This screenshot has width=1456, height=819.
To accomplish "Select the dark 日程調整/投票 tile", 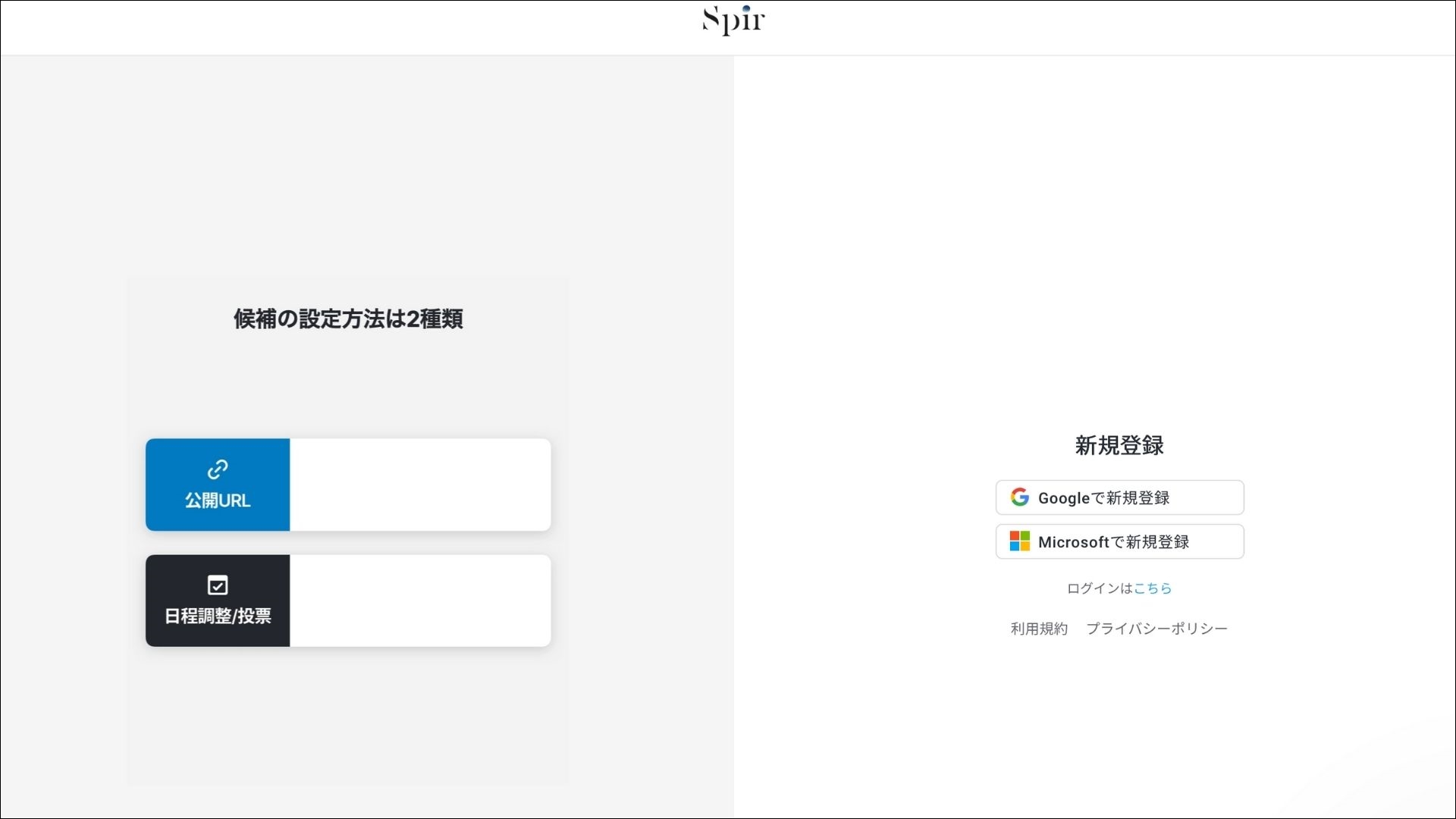I will [x=217, y=601].
